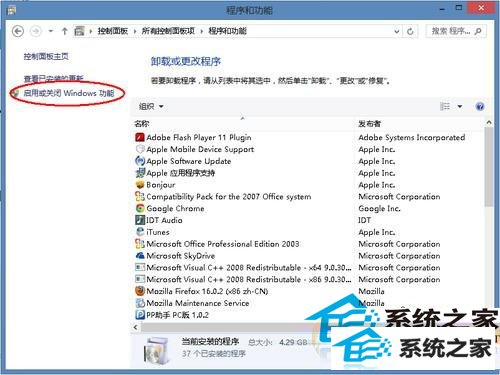Click the Back navigation arrow
Viewport: 500px width, 375px height.
click(x=18, y=31)
